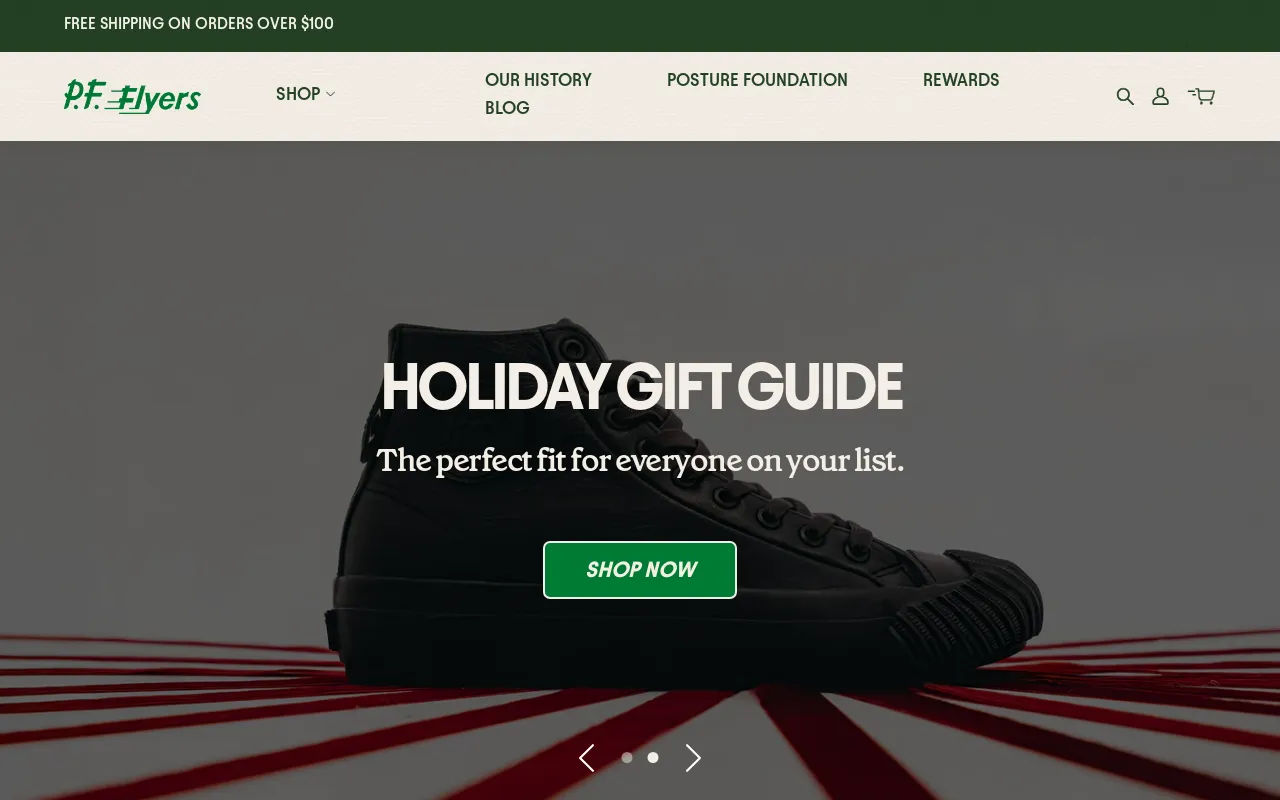Viewport: 1280px width, 800px height.
Task: Go to previous hero slide arrow
Action: tap(587, 758)
